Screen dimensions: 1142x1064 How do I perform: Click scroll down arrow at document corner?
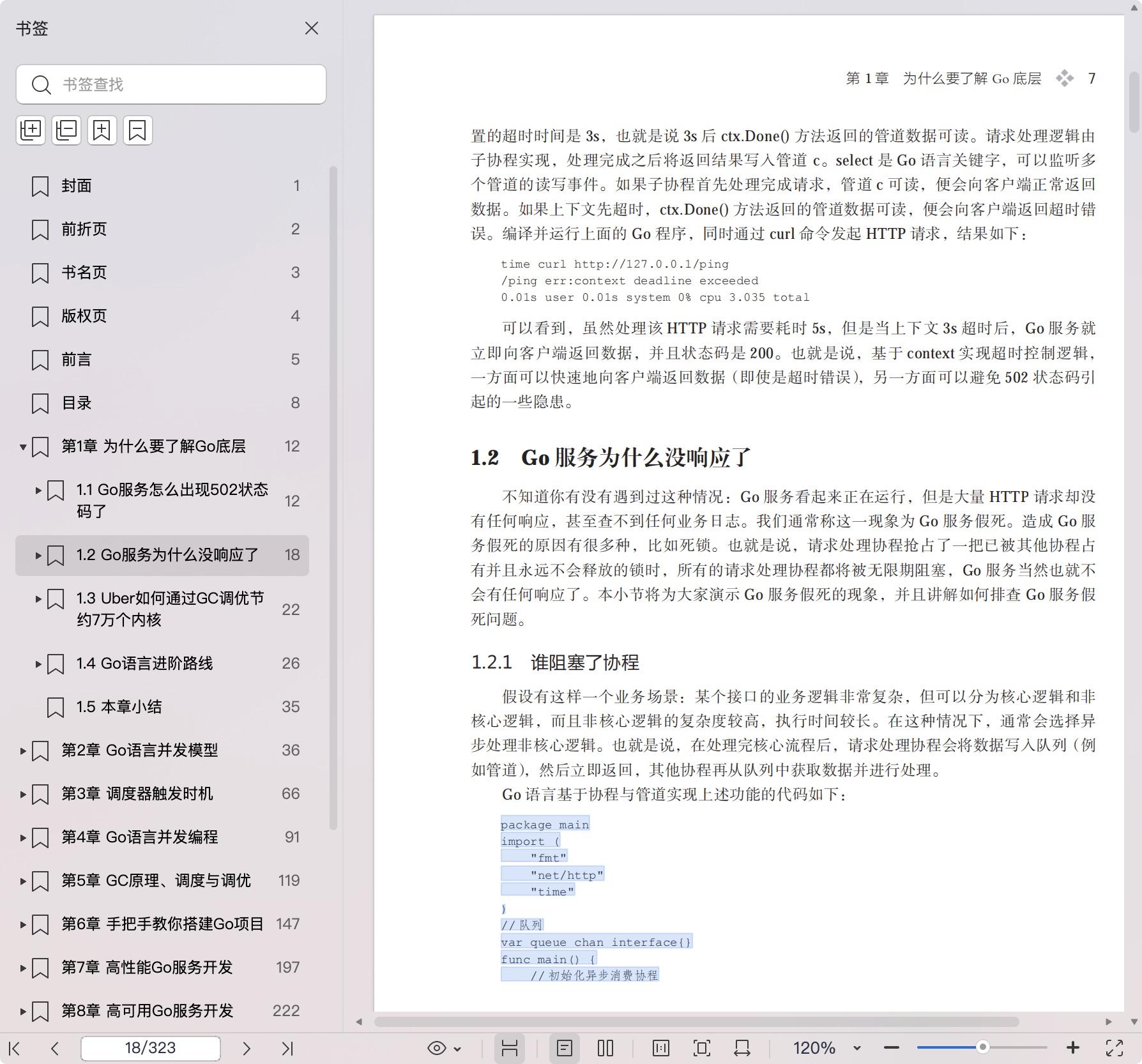coord(1134,1022)
